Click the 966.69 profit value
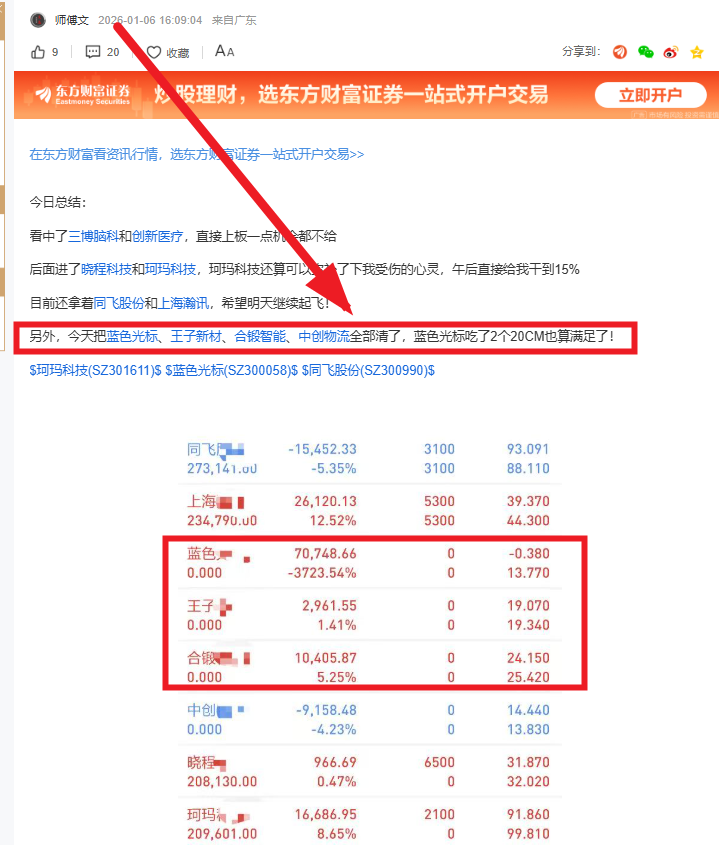Image resolution: width=719 pixels, height=845 pixels. click(x=335, y=763)
